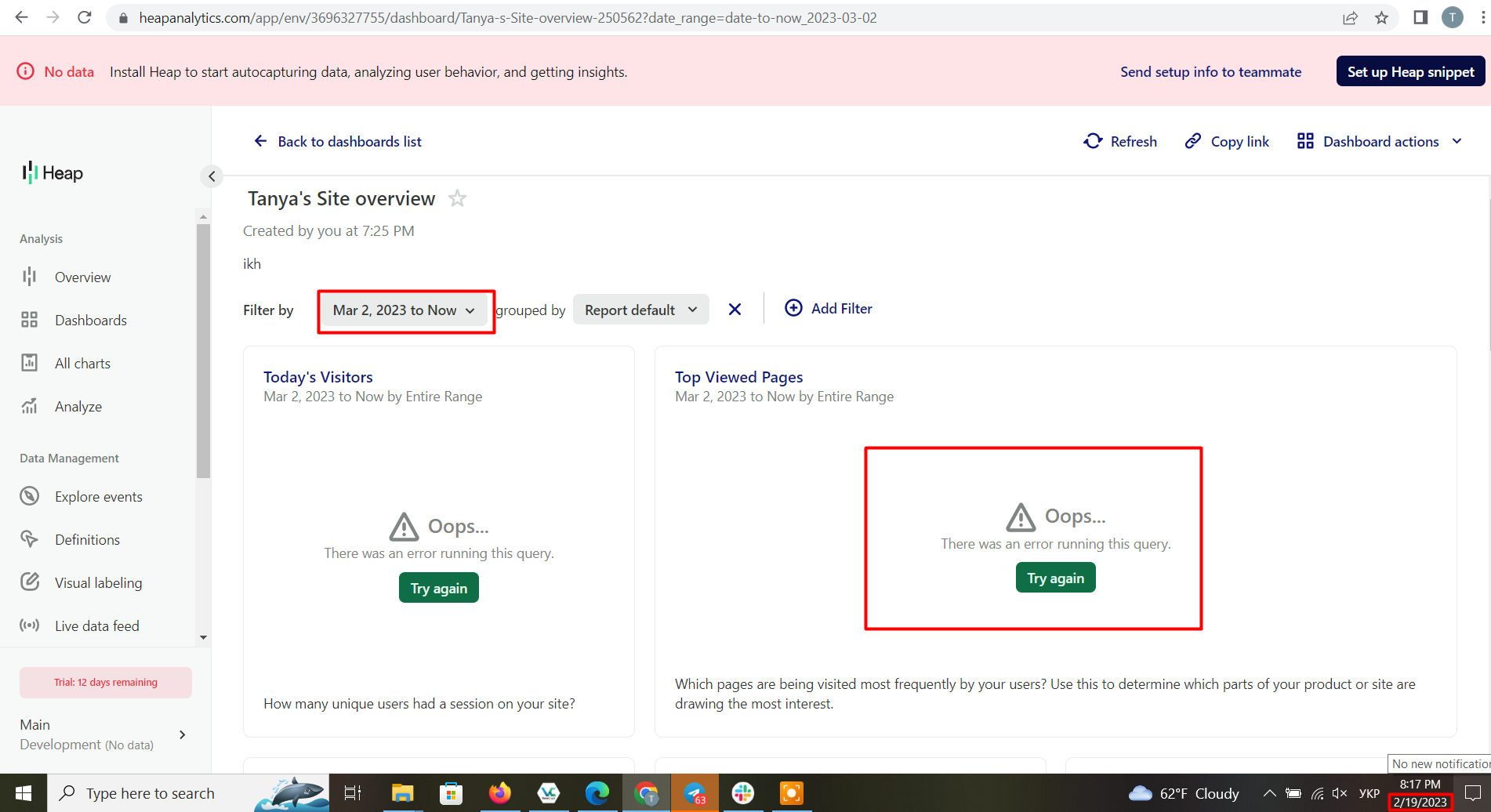Click Set up Heap snippet button
Screen dimensions: 1491x812
click(x=1410, y=71)
